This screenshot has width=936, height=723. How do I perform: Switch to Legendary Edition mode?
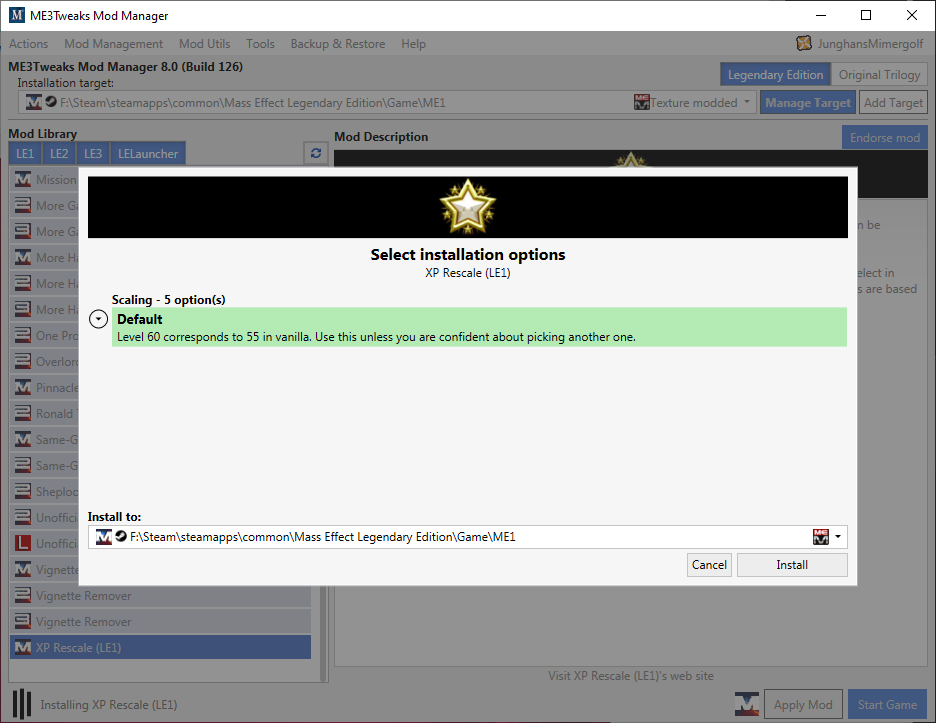pyautogui.click(x=775, y=75)
